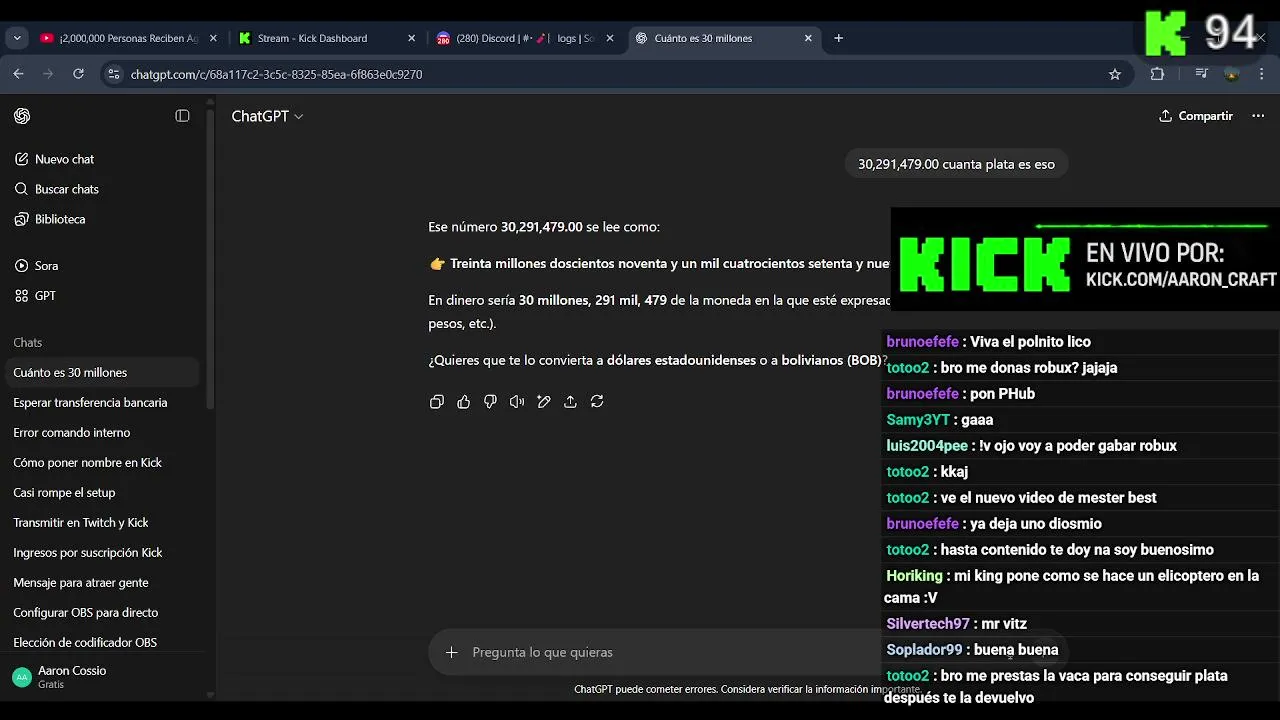Screen dimensions: 1280x720
Task: Open a new browser tab with plus
Action: tap(838, 38)
